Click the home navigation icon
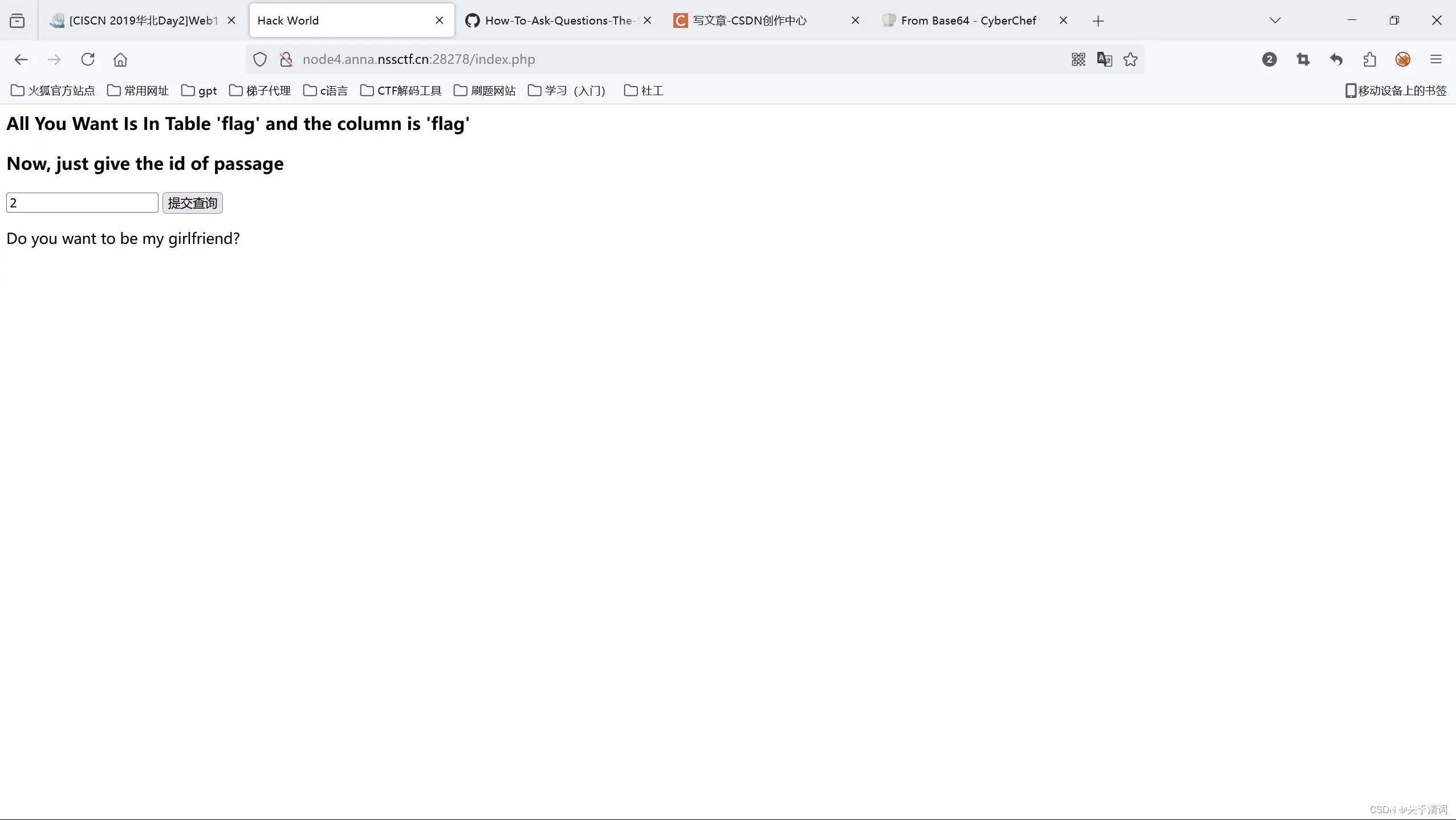The height and width of the screenshot is (820, 1456). pos(120,59)
